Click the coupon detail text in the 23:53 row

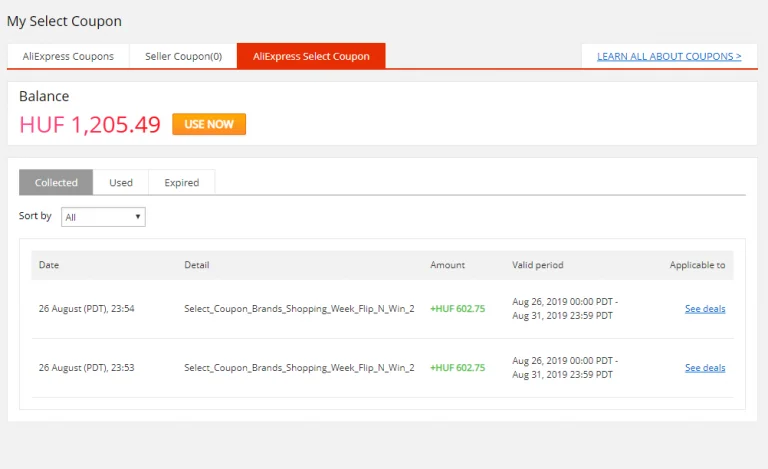point(299,368)
